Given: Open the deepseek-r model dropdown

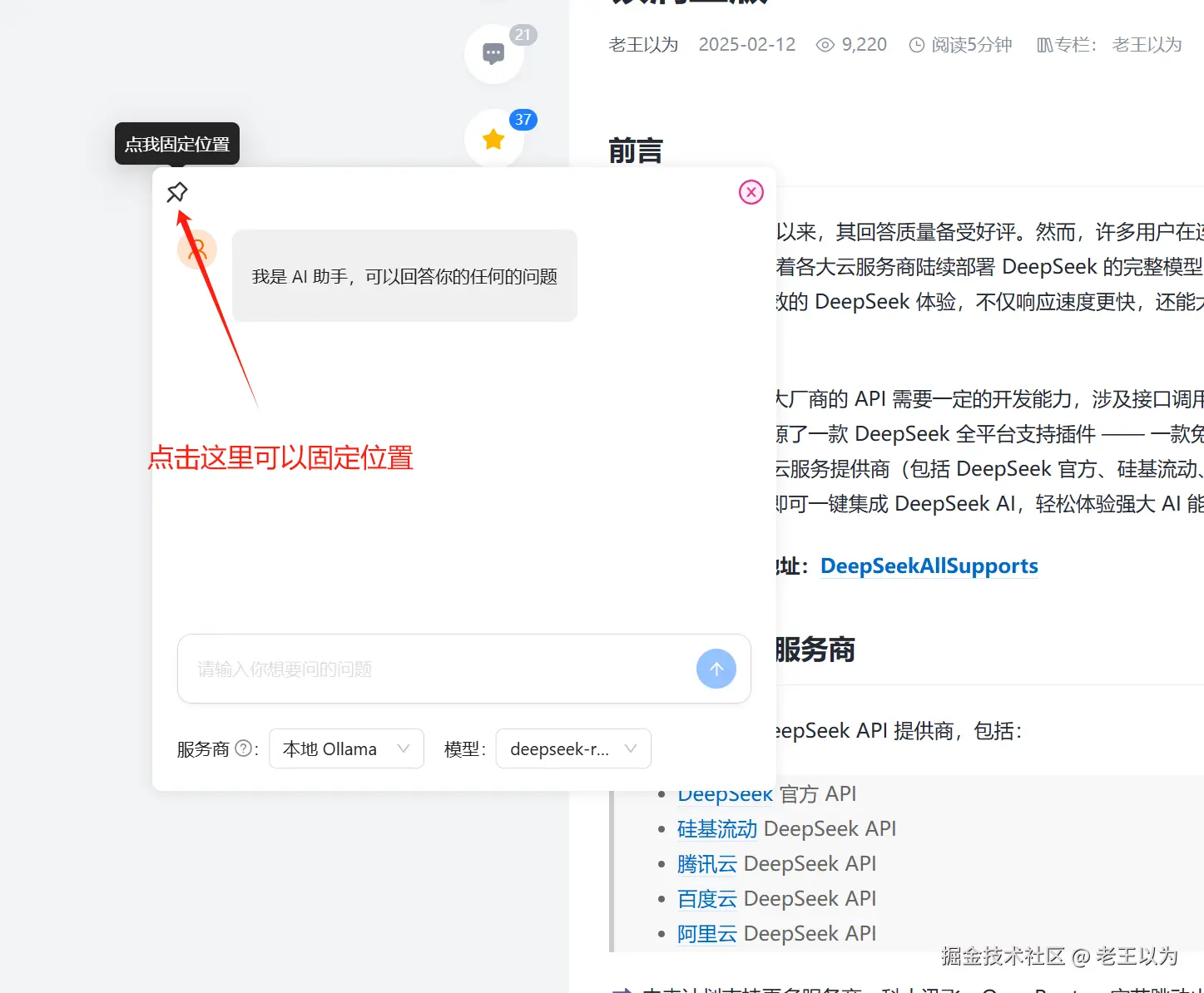Looking at the screenshot, I should (x=572, y=748).
